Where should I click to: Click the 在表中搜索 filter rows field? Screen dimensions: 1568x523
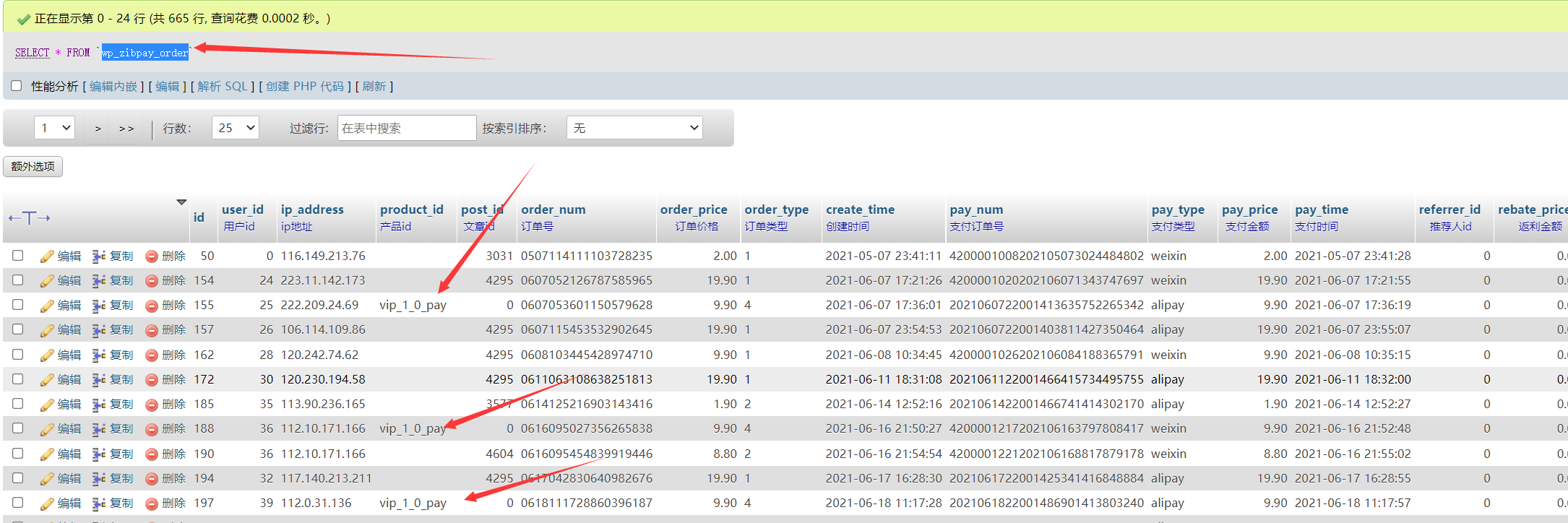coord(407,128)
